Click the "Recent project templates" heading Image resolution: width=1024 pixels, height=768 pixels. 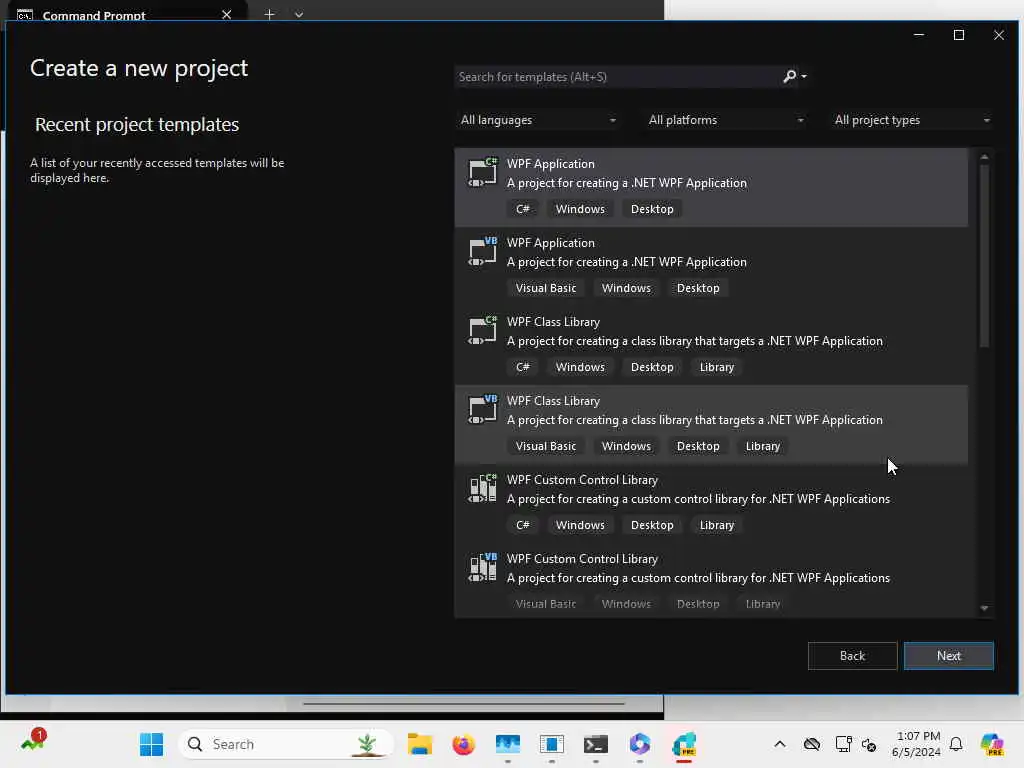tap(137, 125)
